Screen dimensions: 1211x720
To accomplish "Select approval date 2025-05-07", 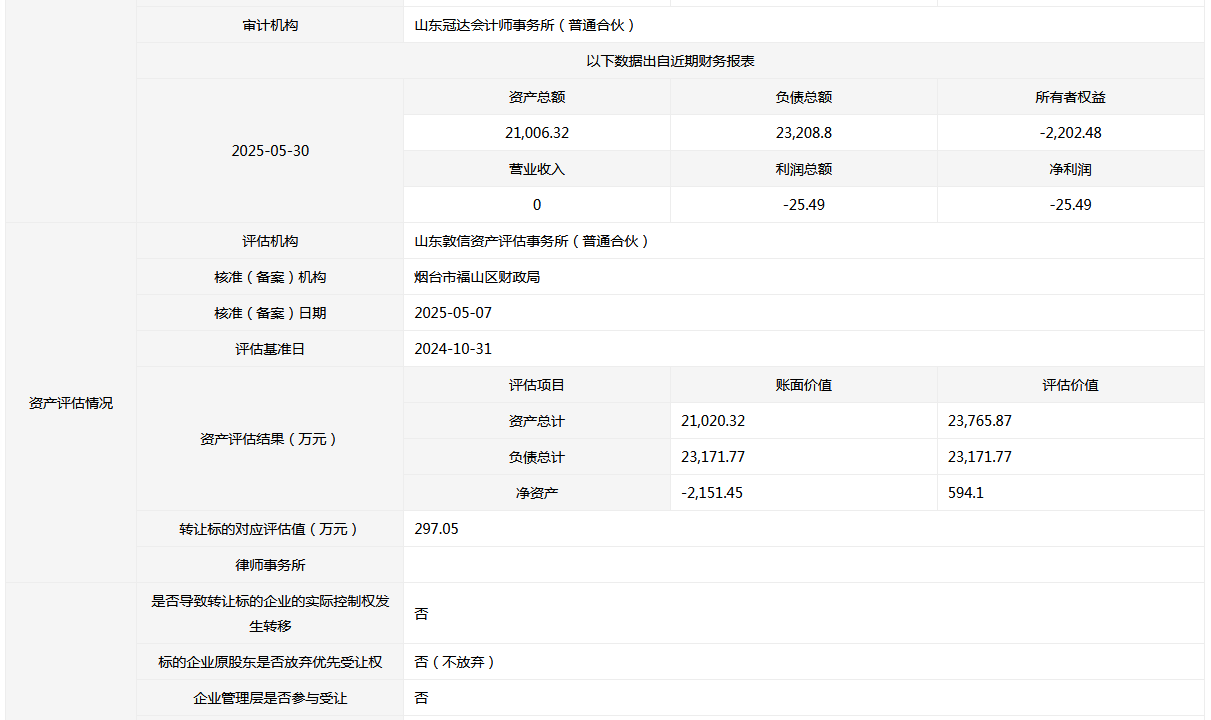I will coord(453,313).
